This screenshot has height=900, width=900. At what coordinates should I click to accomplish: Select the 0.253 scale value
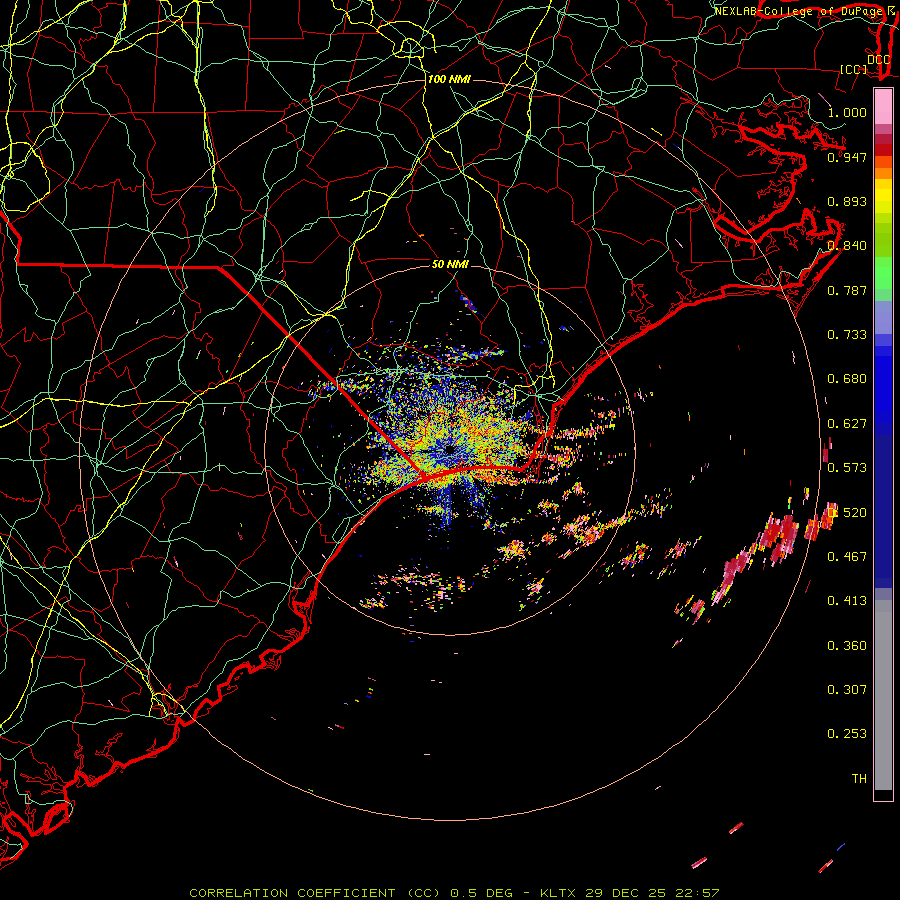847,734
